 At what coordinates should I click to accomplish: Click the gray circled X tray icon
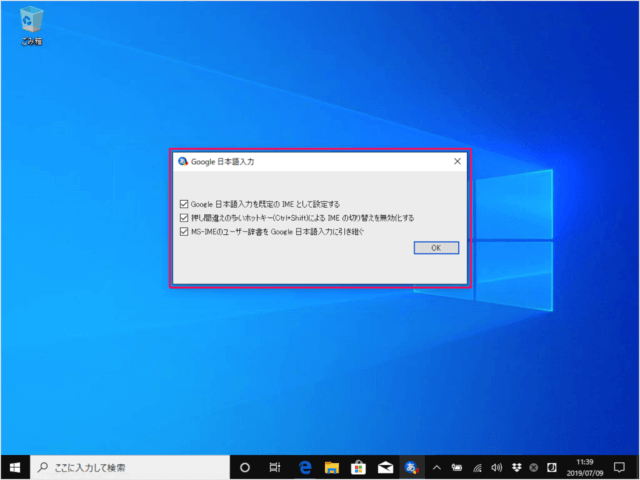coord(534,468)
